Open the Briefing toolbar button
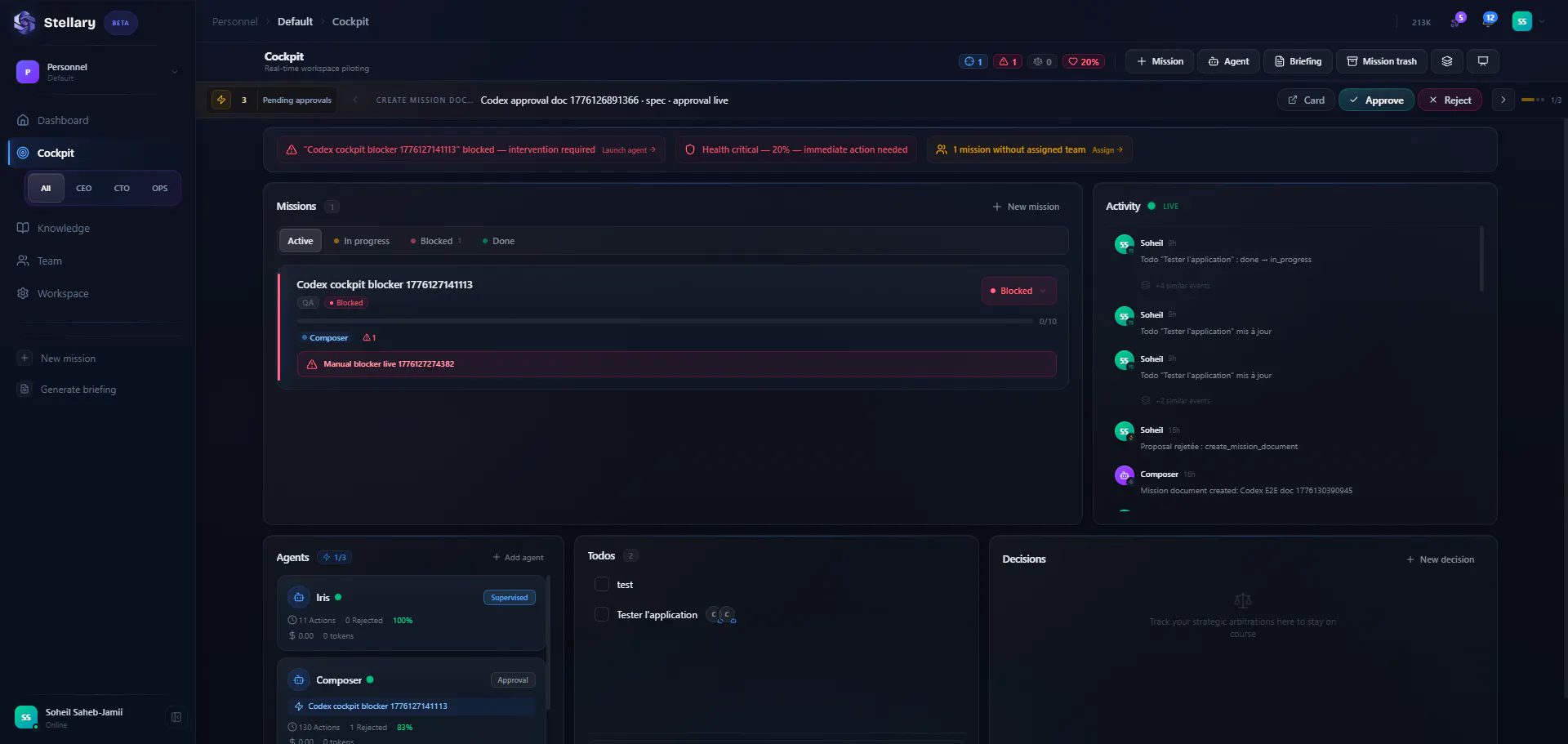Image resolution: width=1568 pixels, height=744 pixels. [x=1298, y=61]
